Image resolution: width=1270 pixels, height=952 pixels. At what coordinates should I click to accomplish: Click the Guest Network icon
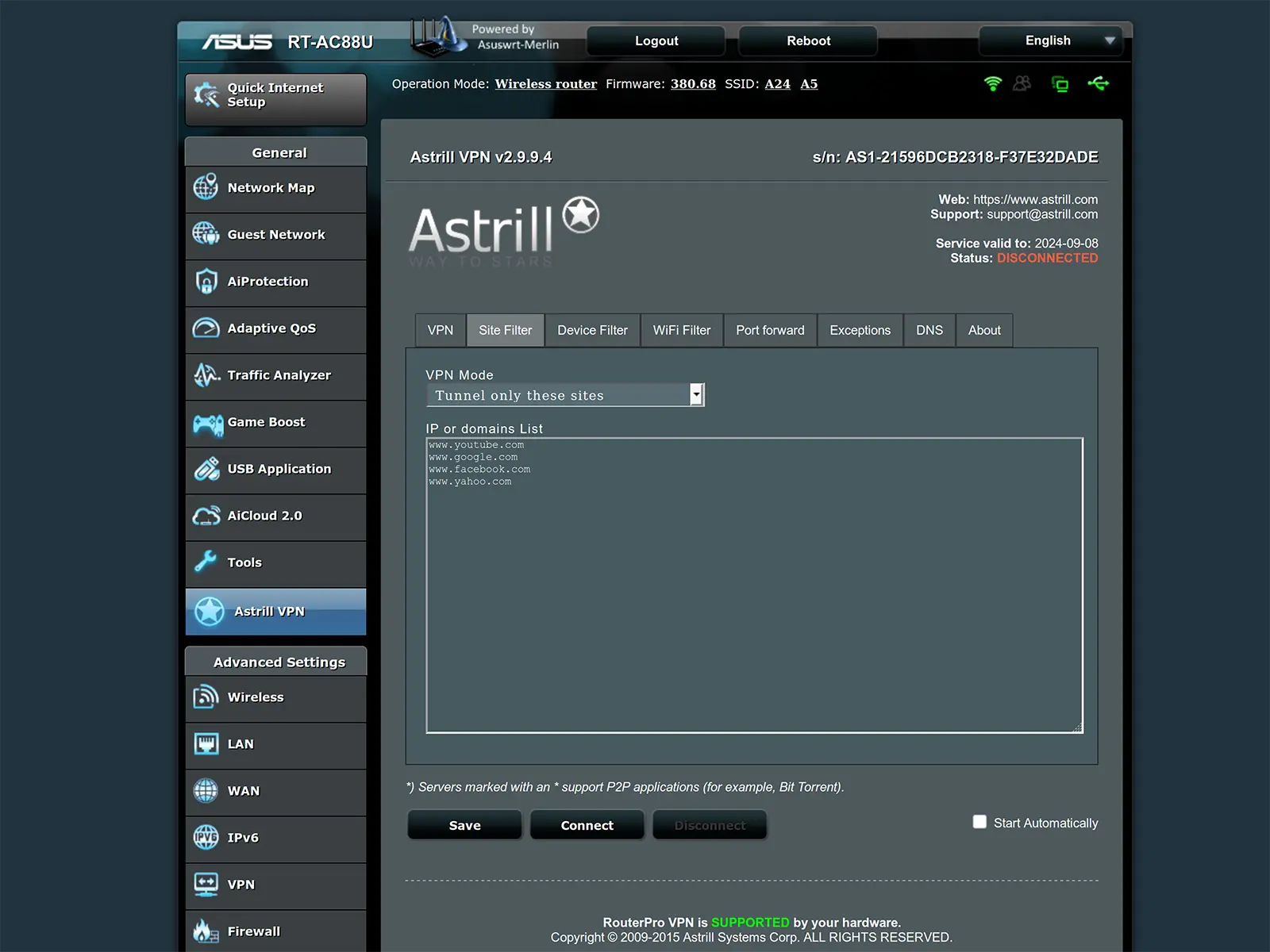pyautogui.click(x=206, y=234)
